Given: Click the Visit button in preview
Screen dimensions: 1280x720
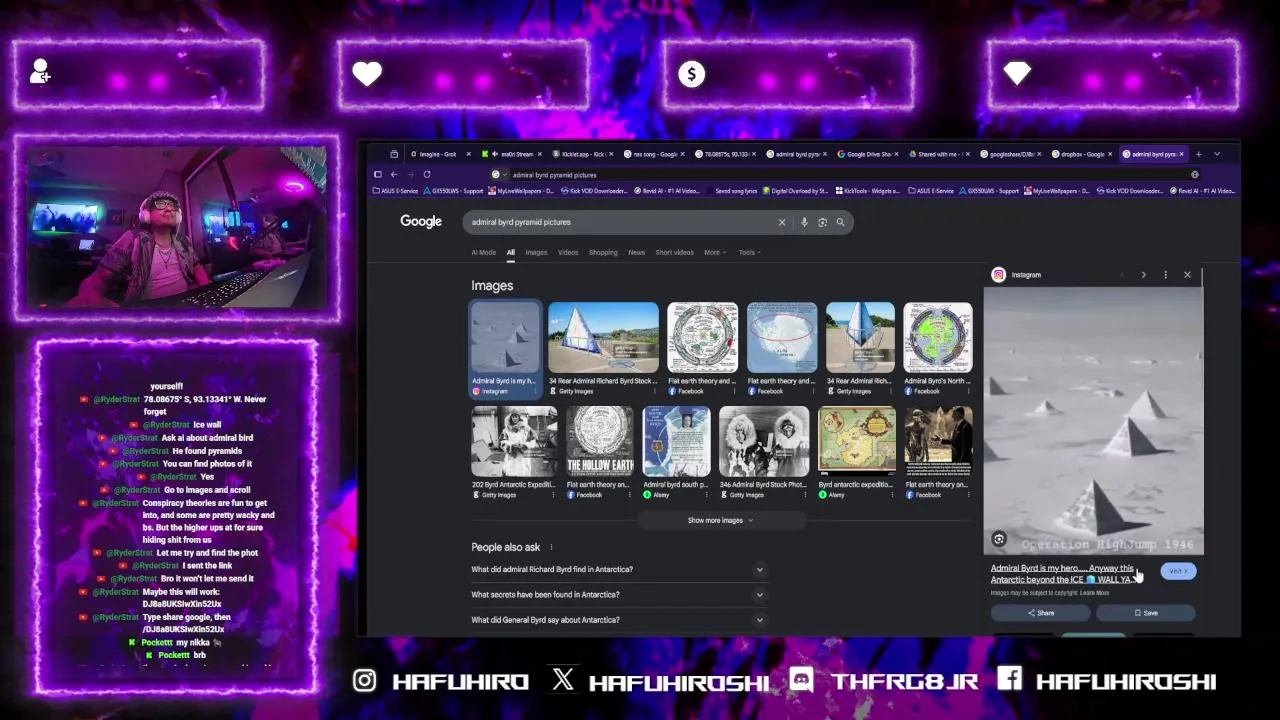Looking at the screenshot, I should (x=1178, y=571).
